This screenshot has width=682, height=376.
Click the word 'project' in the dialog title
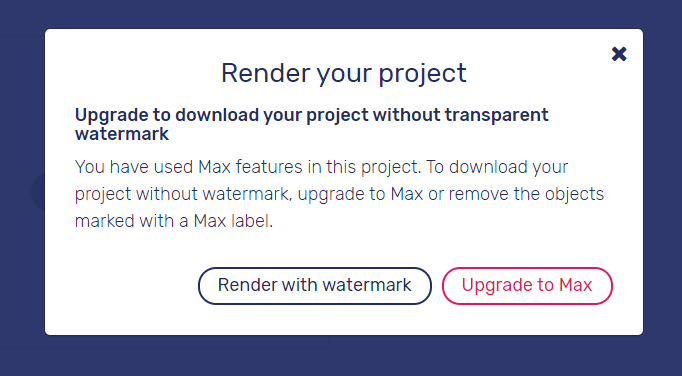422,74
